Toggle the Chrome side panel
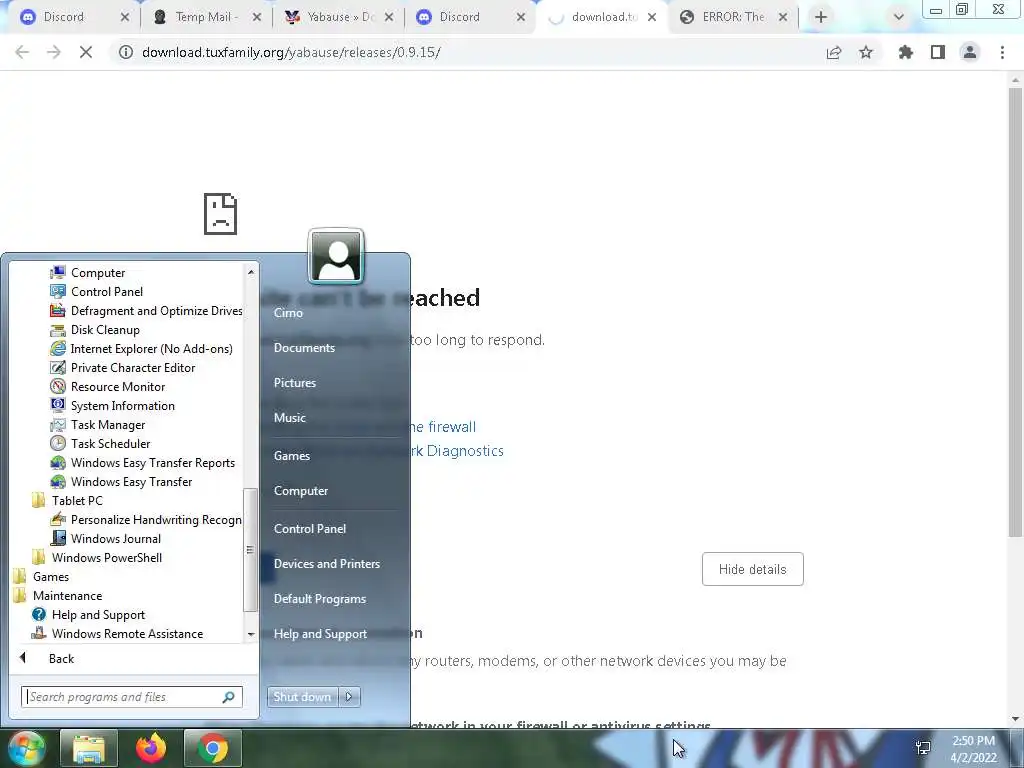The width and height of the screenshot is (1024, 768). click(x=938, y=52)
